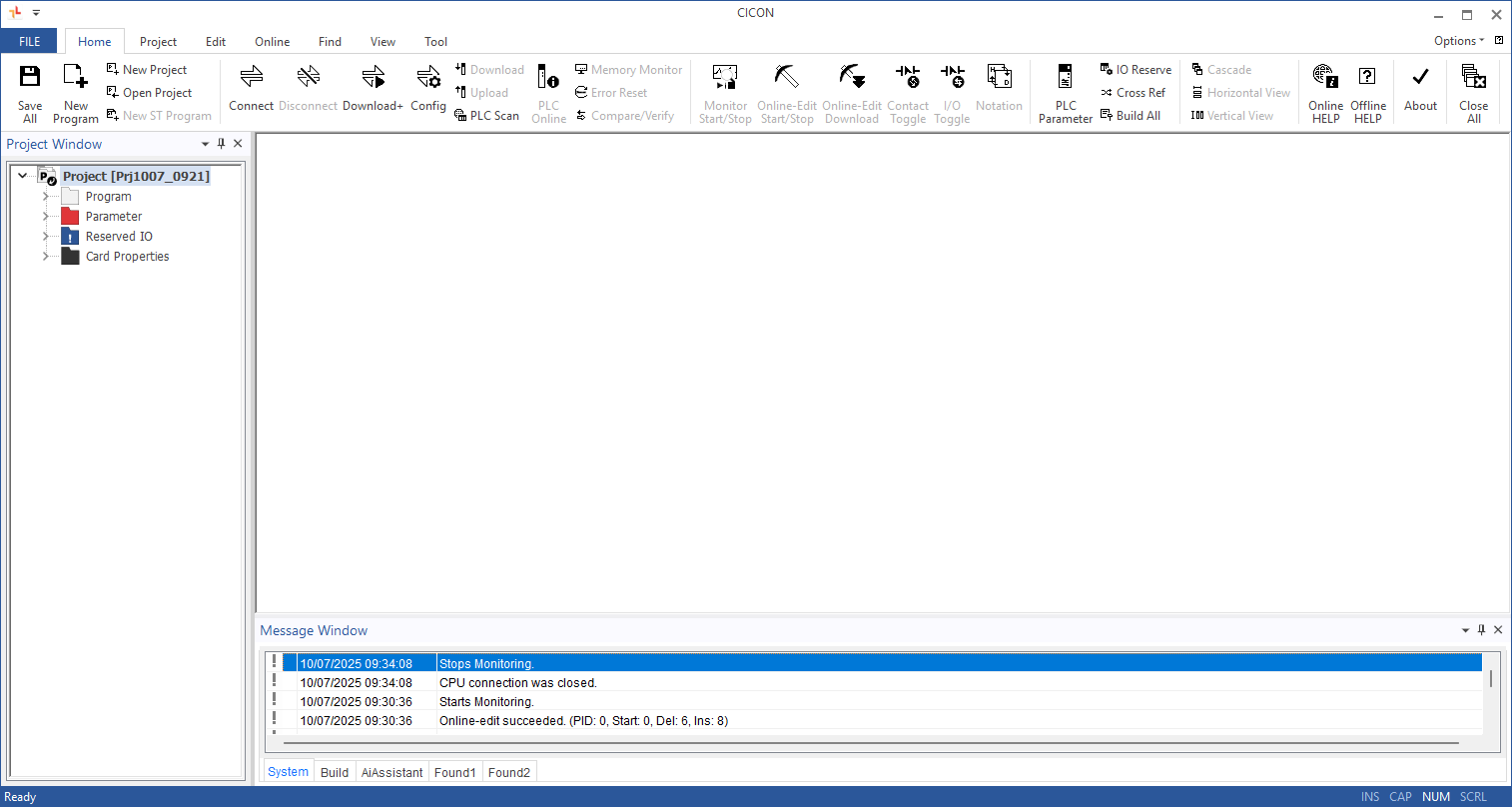Click the Build All button

[x=1131, y=116]
